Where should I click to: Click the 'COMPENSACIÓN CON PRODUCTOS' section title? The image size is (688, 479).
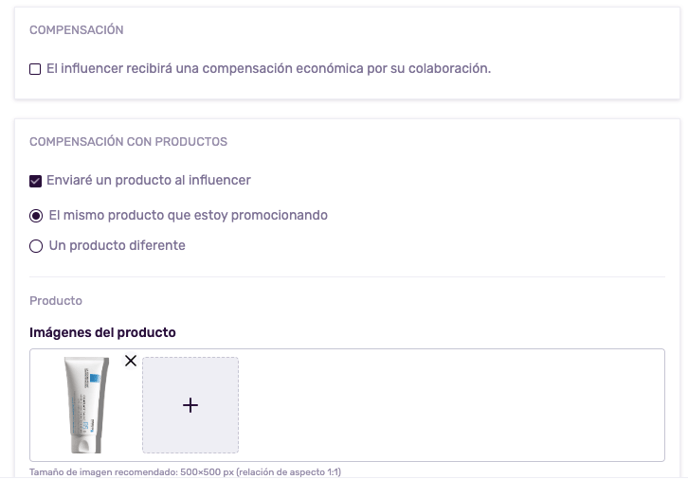point(128,142)
